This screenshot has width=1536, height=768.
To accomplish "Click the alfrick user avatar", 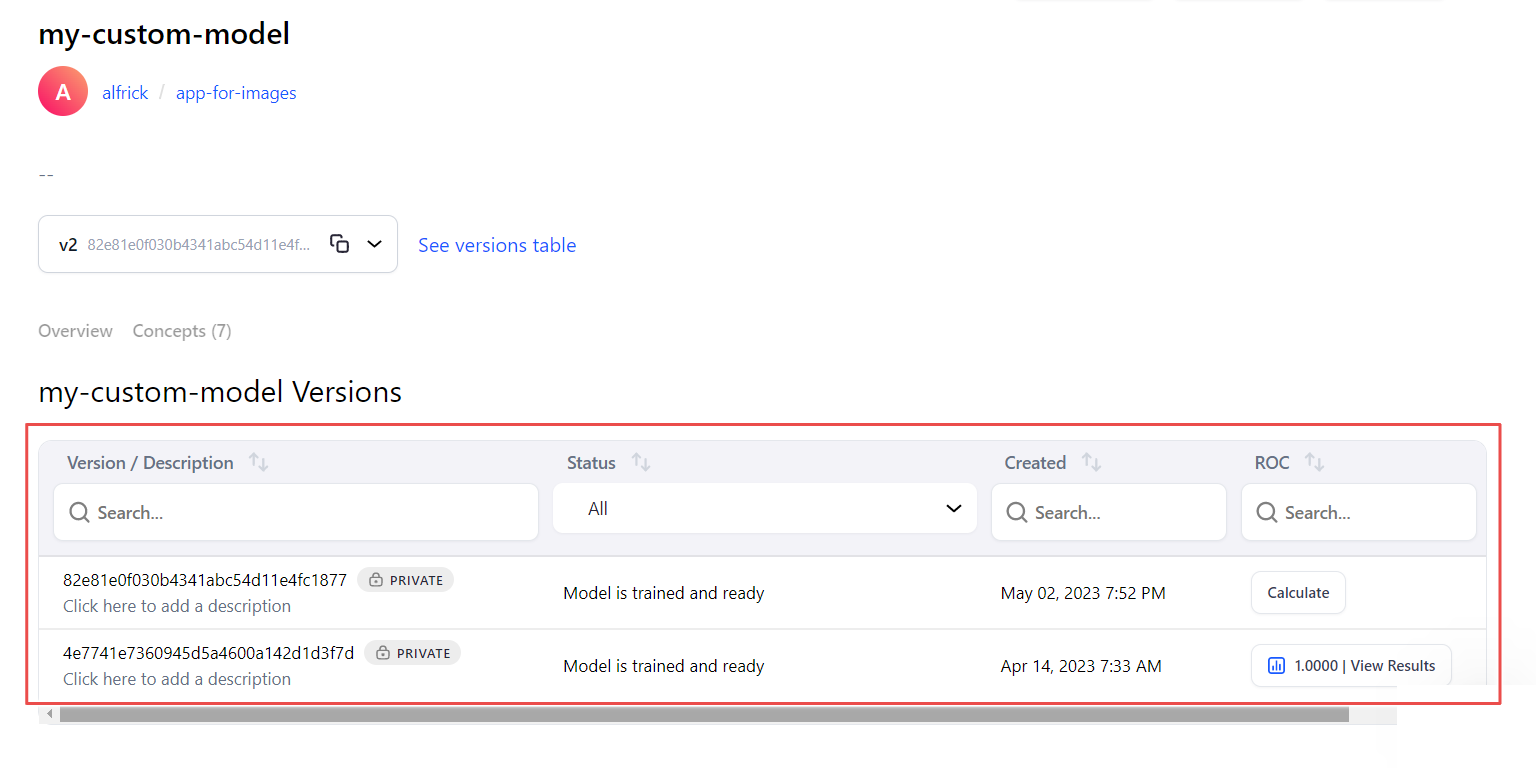I will [x=63, y=92].
